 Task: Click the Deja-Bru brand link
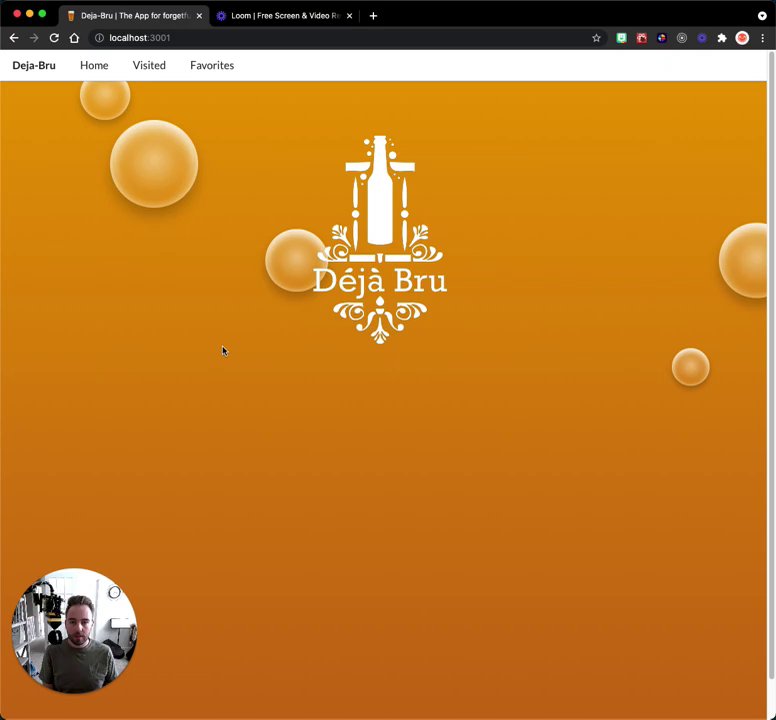pos(34,65)
